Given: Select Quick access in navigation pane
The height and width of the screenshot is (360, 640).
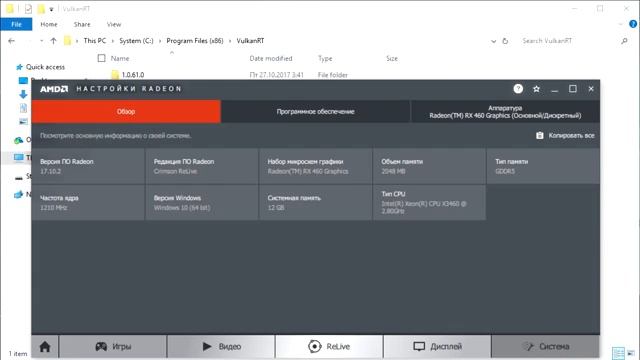Looking at the screenshot, I should 45,67.
